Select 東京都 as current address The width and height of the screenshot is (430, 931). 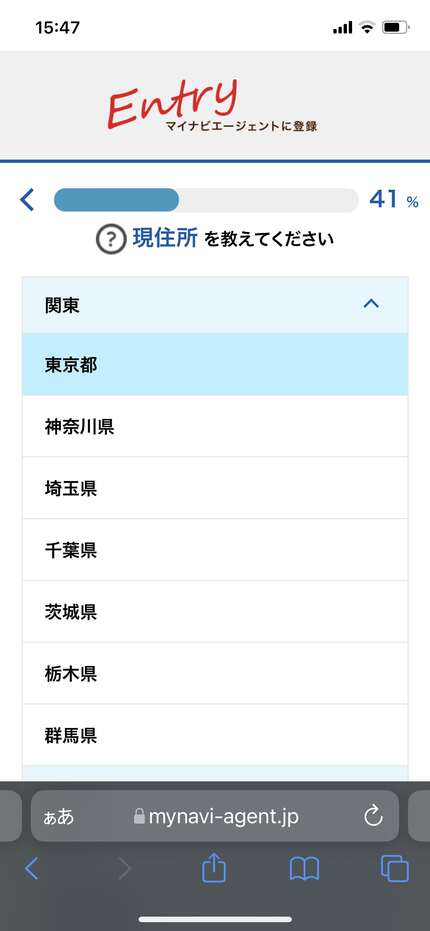click(215, 365)
